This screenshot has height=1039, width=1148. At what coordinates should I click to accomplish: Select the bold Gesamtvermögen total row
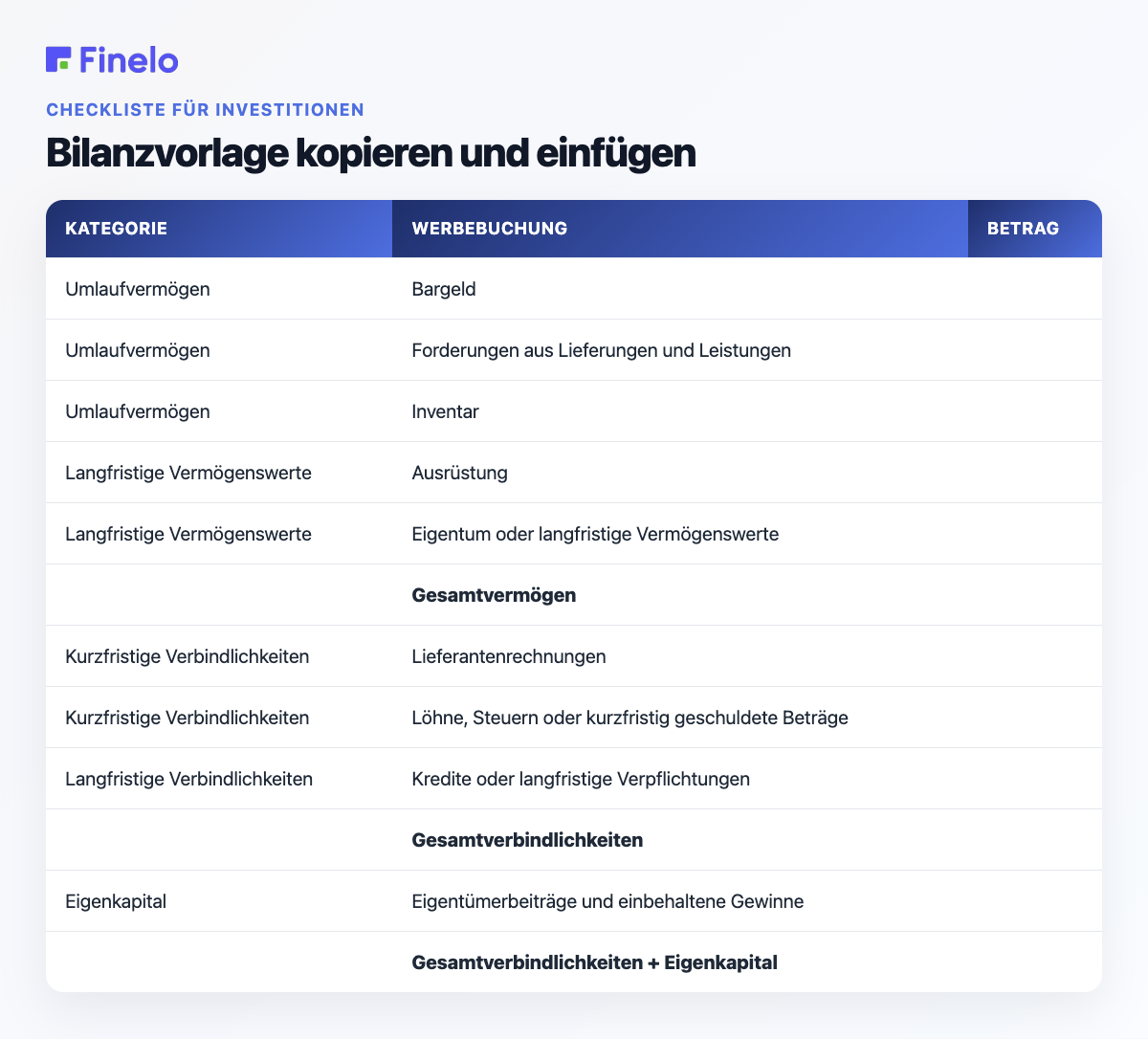point(574,595)
